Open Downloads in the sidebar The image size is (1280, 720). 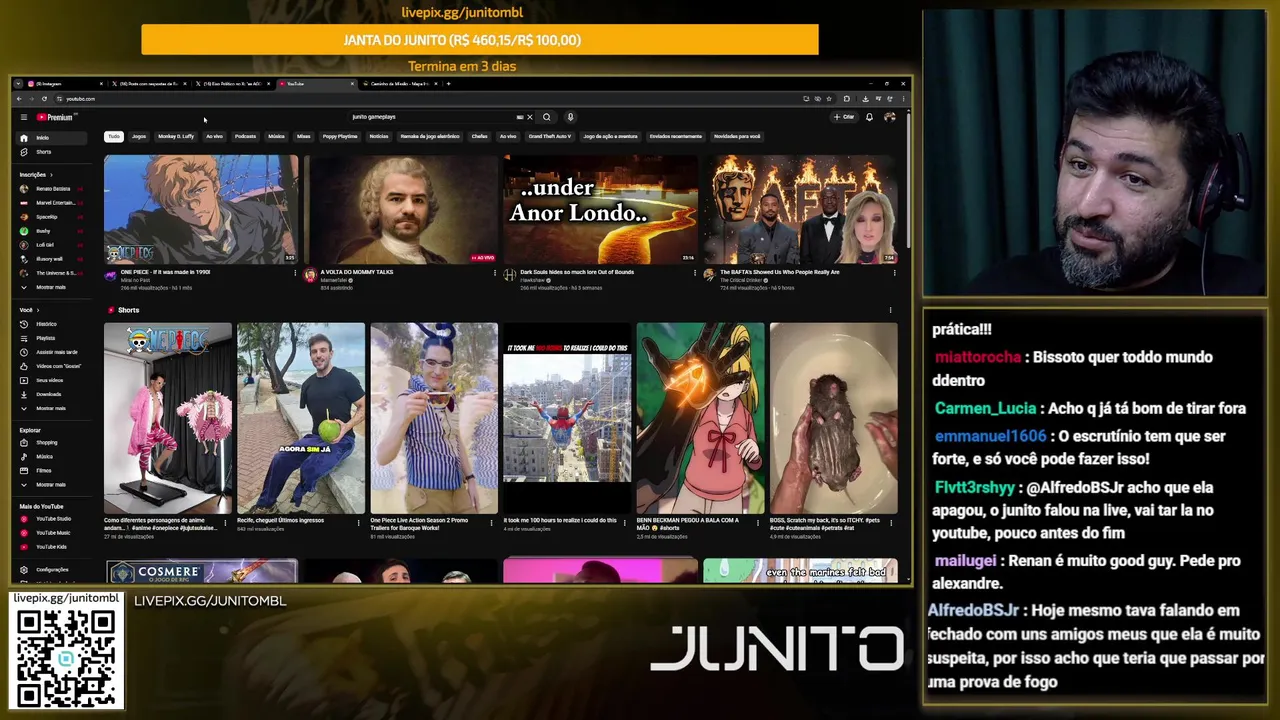[x=50, y=394]
